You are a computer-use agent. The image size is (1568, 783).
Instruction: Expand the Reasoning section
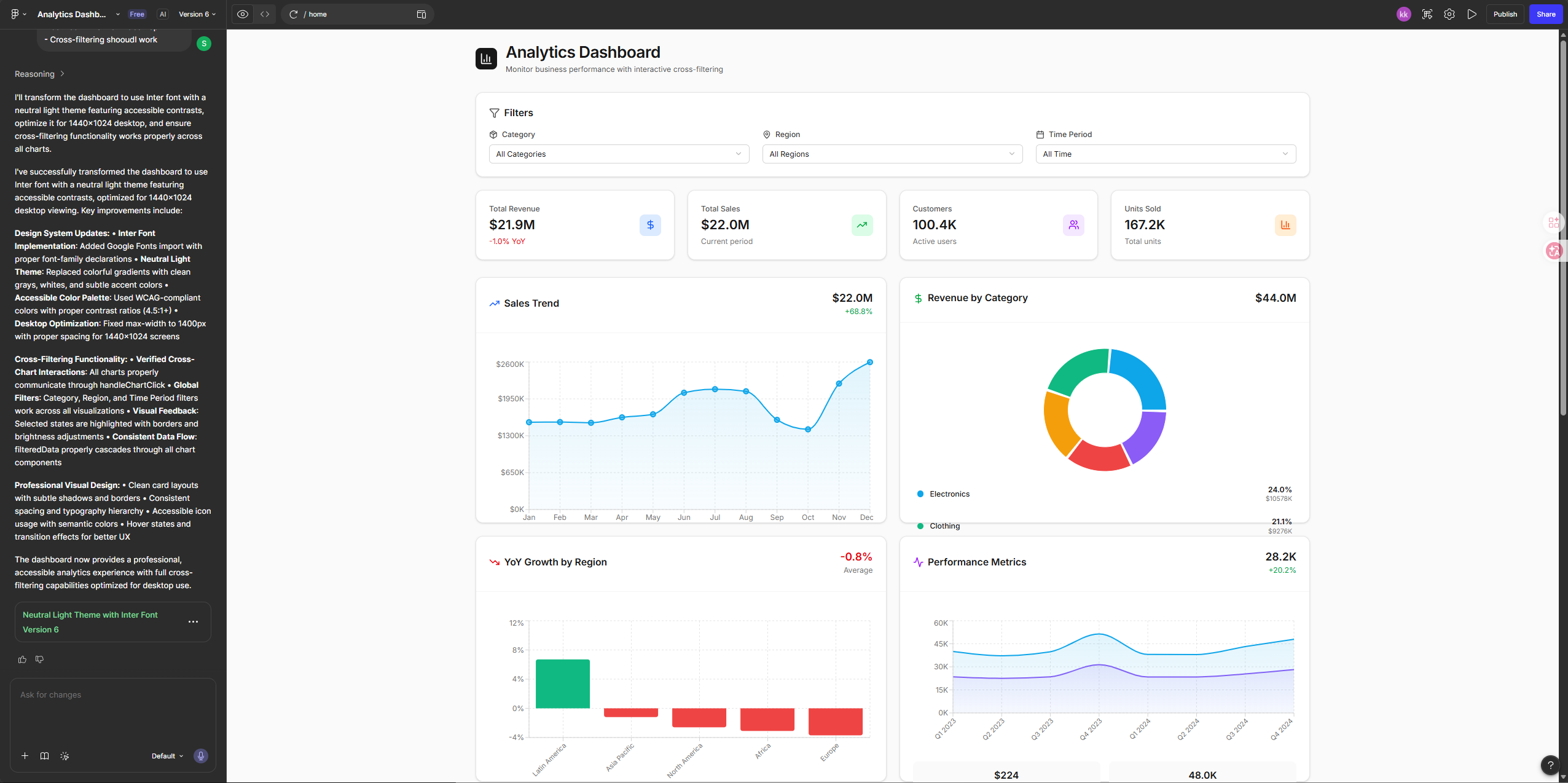[39, 74]
